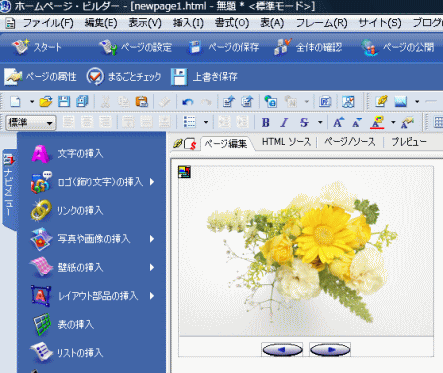443x373 pixels.
Task: Open the dropdown next to image icon
Action: [417, 102]
